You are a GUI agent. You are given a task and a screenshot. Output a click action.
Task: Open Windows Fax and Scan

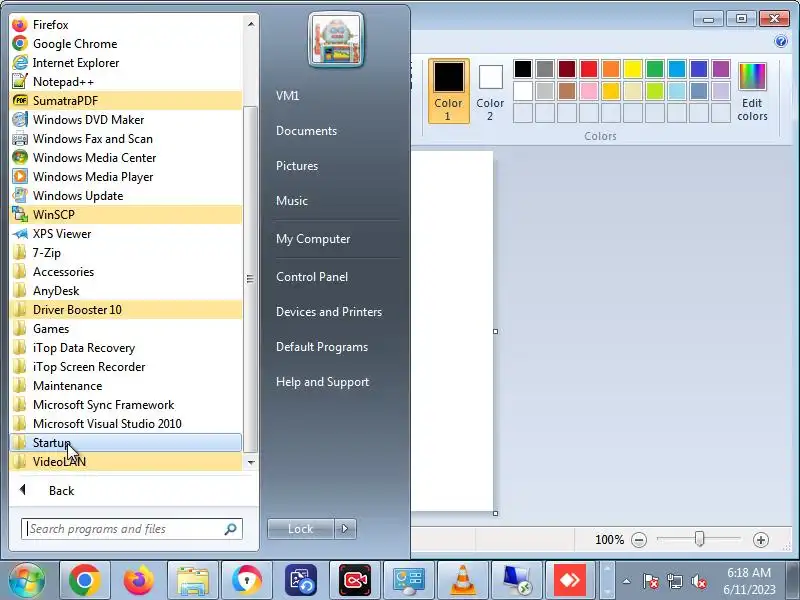tap(126, 139)
